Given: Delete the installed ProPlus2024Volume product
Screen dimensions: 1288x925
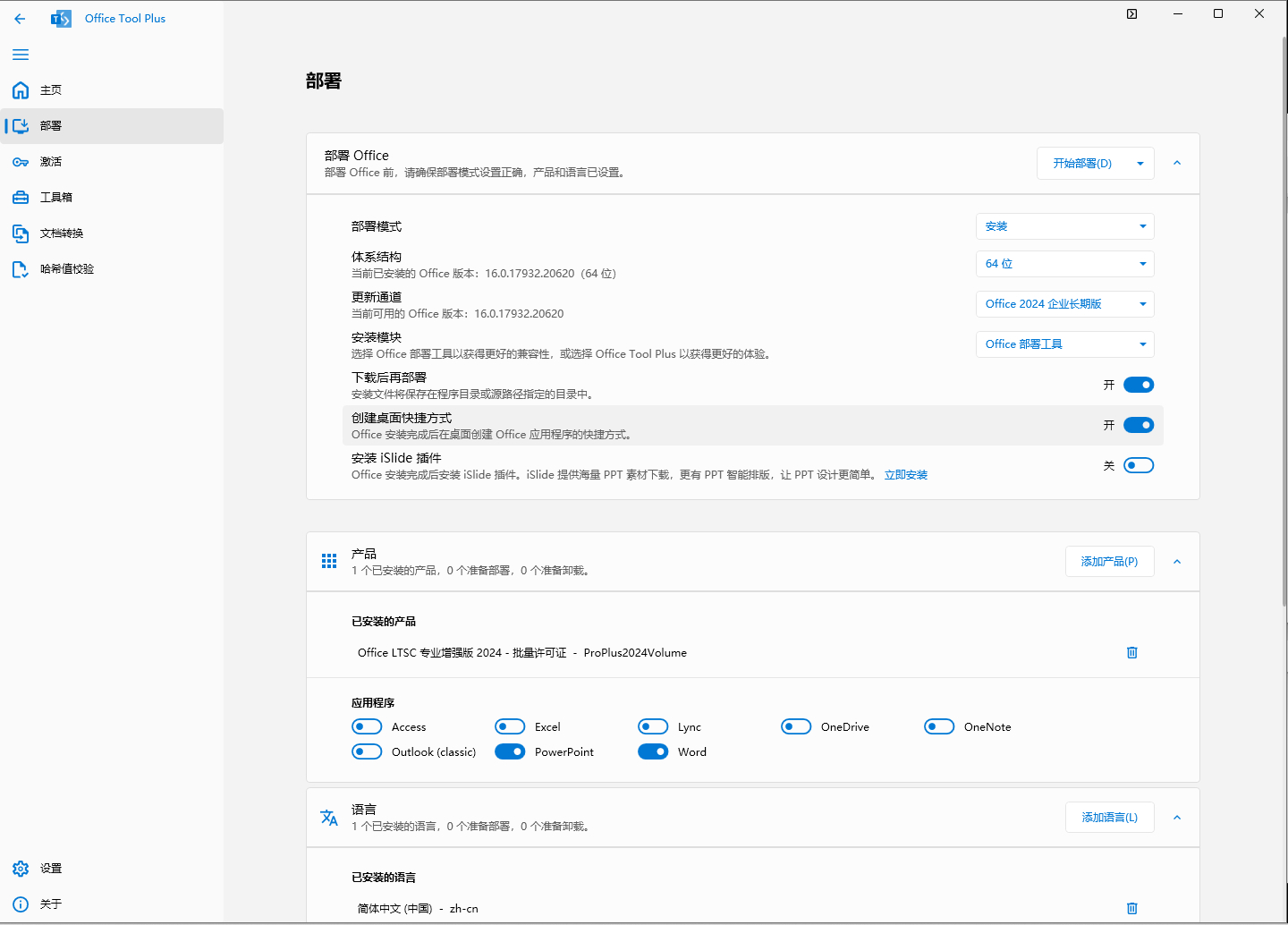Looking at the screenshot, I should pos(1131,653).
